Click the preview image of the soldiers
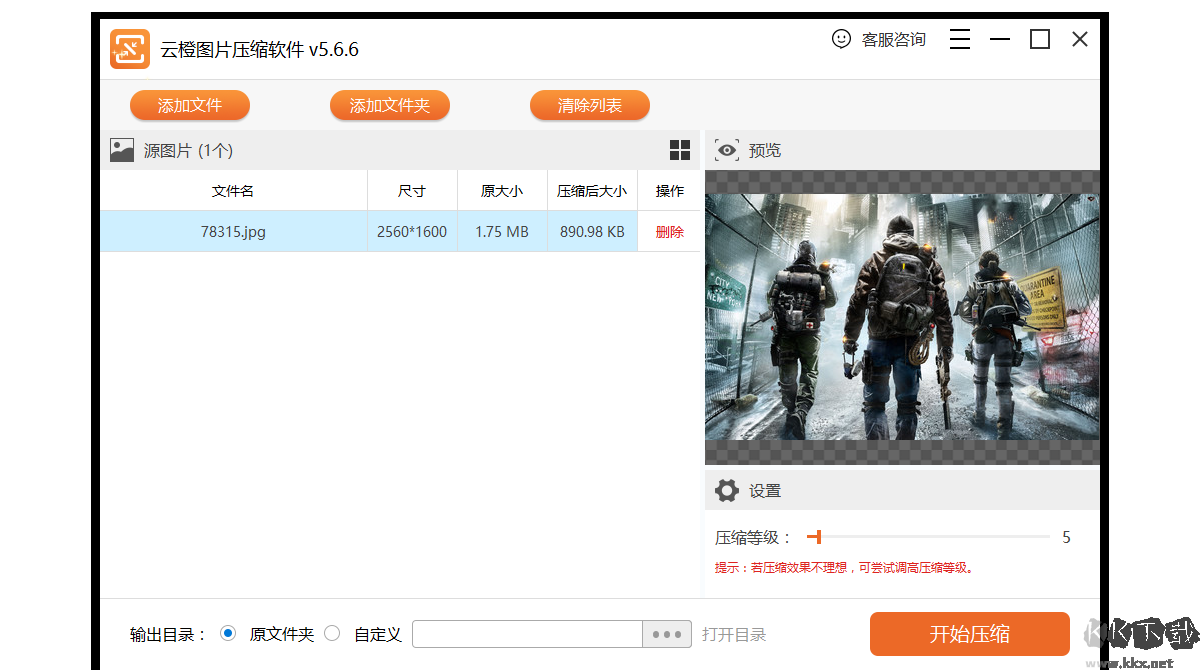Screen dimensions: 1200x670 901,318
